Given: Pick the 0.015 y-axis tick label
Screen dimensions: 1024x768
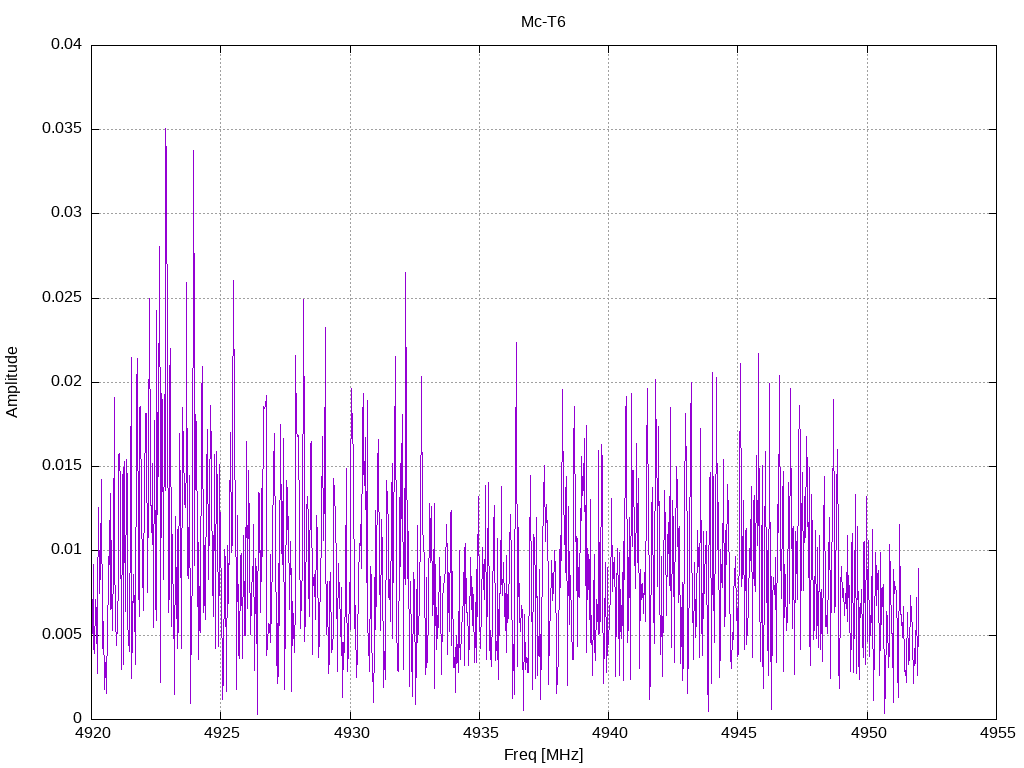Looking at the screenshot, I should [62, 466].
